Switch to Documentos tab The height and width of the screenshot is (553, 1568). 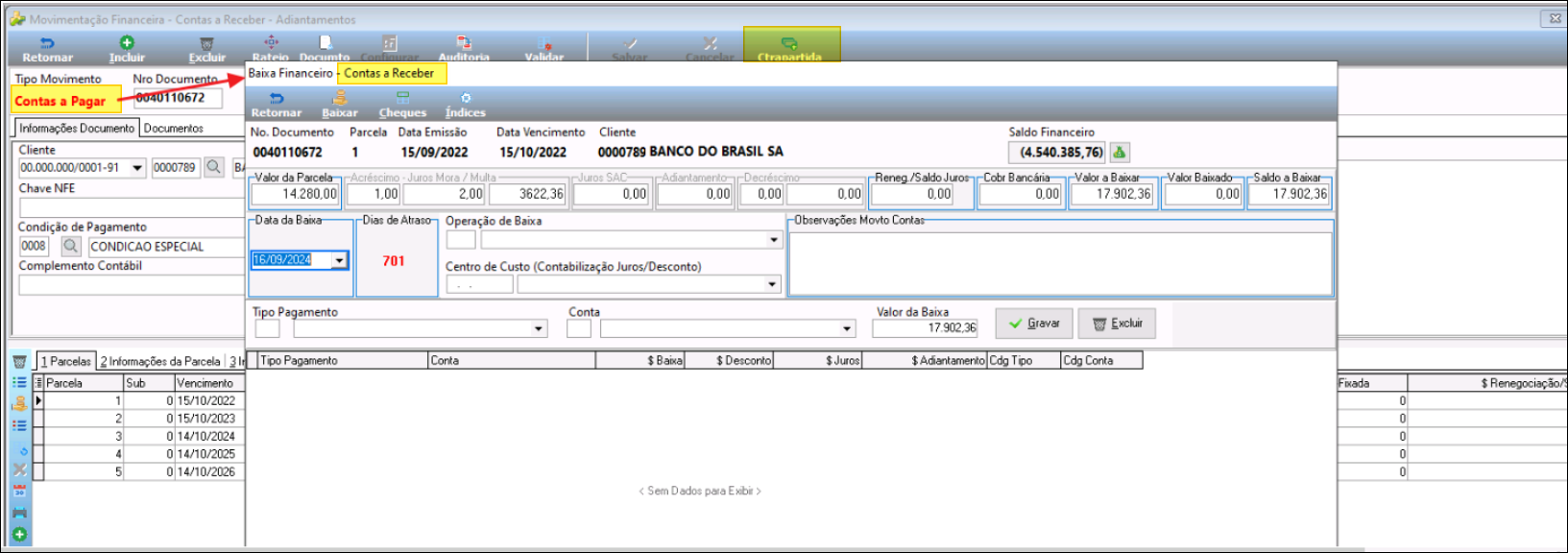tap(174, 128)
